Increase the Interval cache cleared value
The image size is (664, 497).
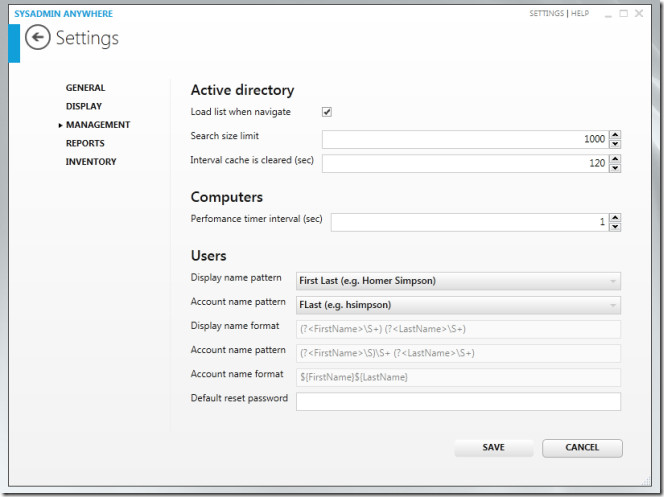(615, 159)
